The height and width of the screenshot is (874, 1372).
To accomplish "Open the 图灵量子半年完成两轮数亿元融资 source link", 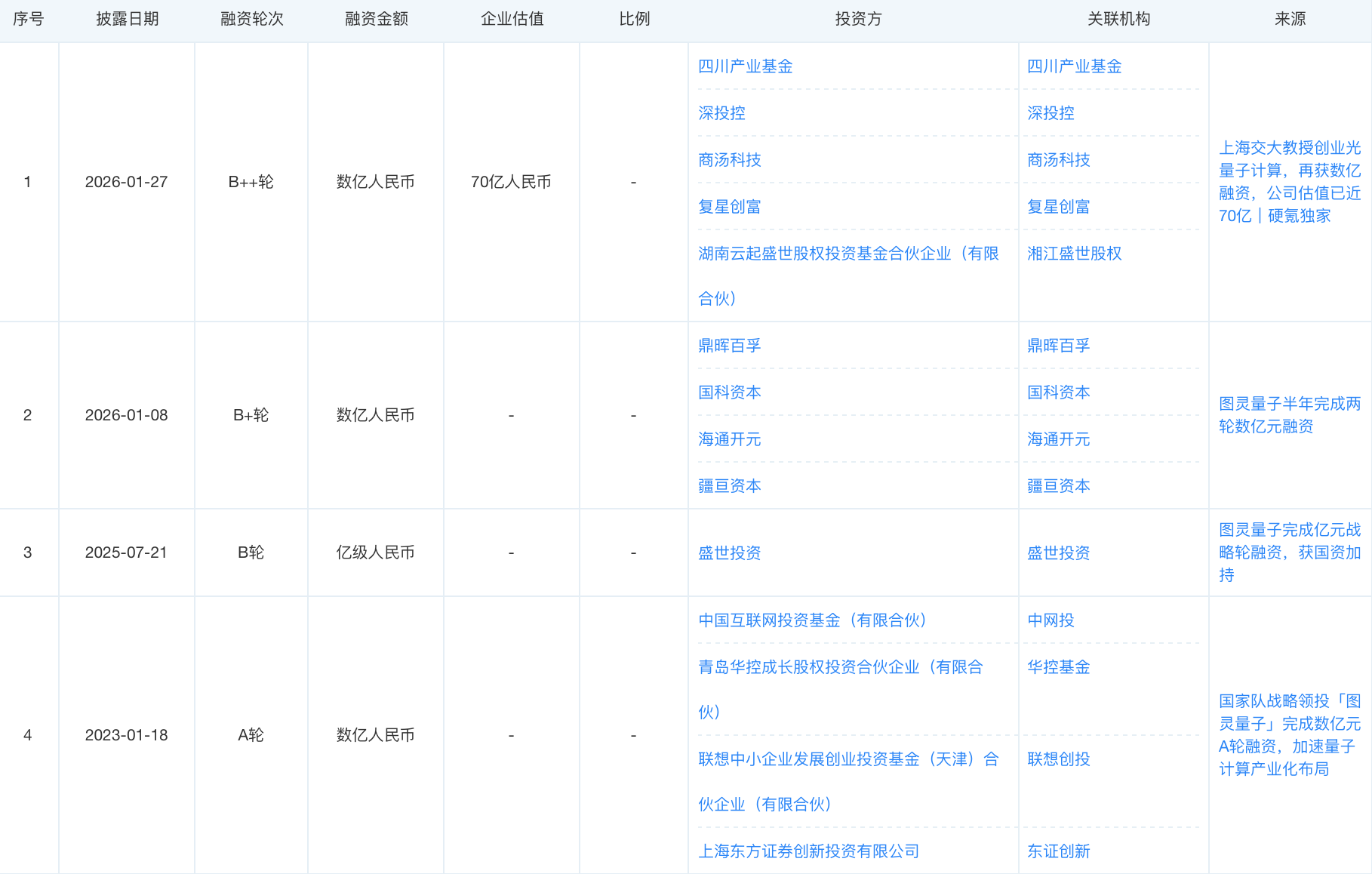I will (1289, 415).
